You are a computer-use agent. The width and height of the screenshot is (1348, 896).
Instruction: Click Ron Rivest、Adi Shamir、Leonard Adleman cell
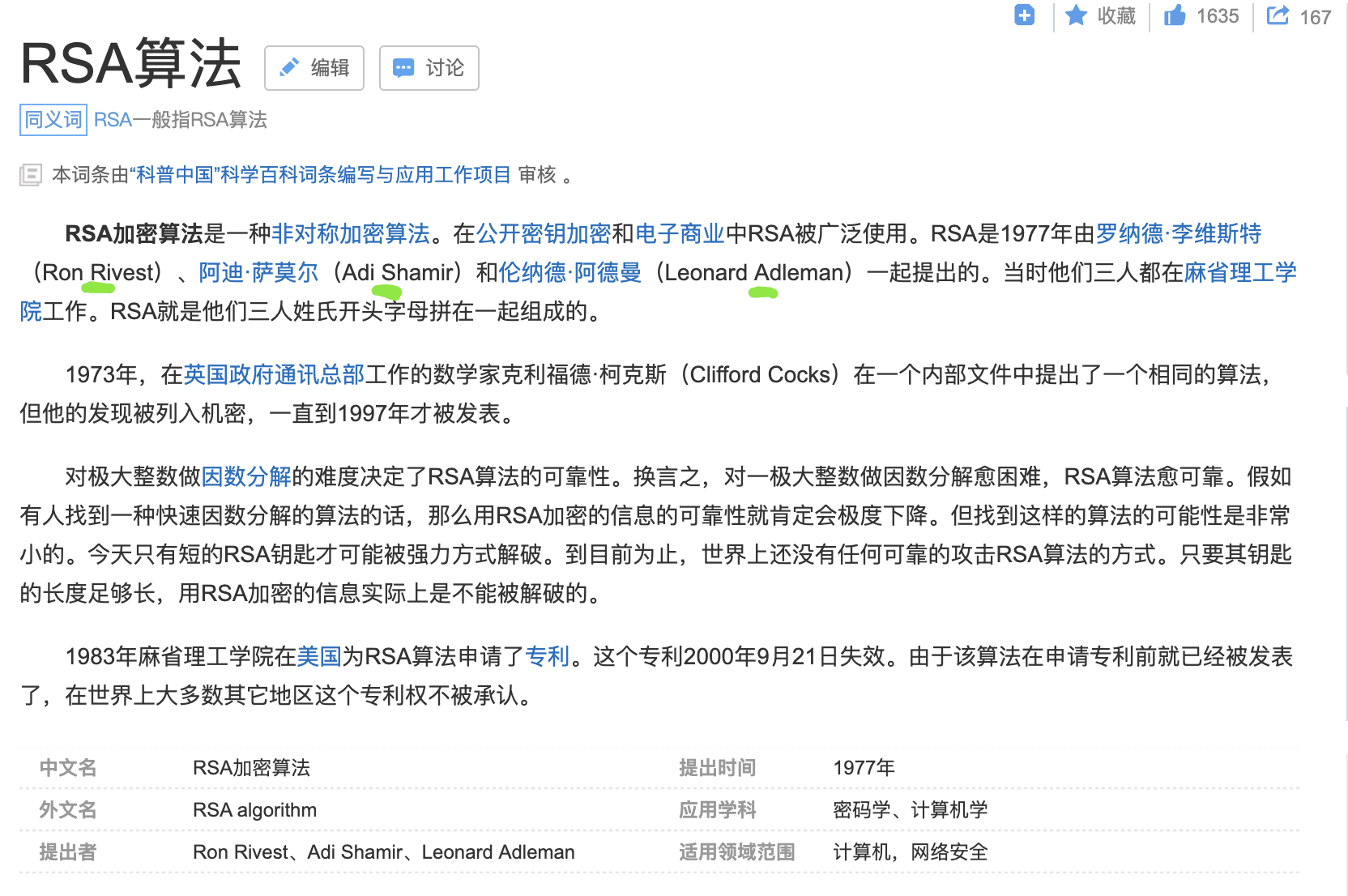pyautogui.click(x=384, y=852)
